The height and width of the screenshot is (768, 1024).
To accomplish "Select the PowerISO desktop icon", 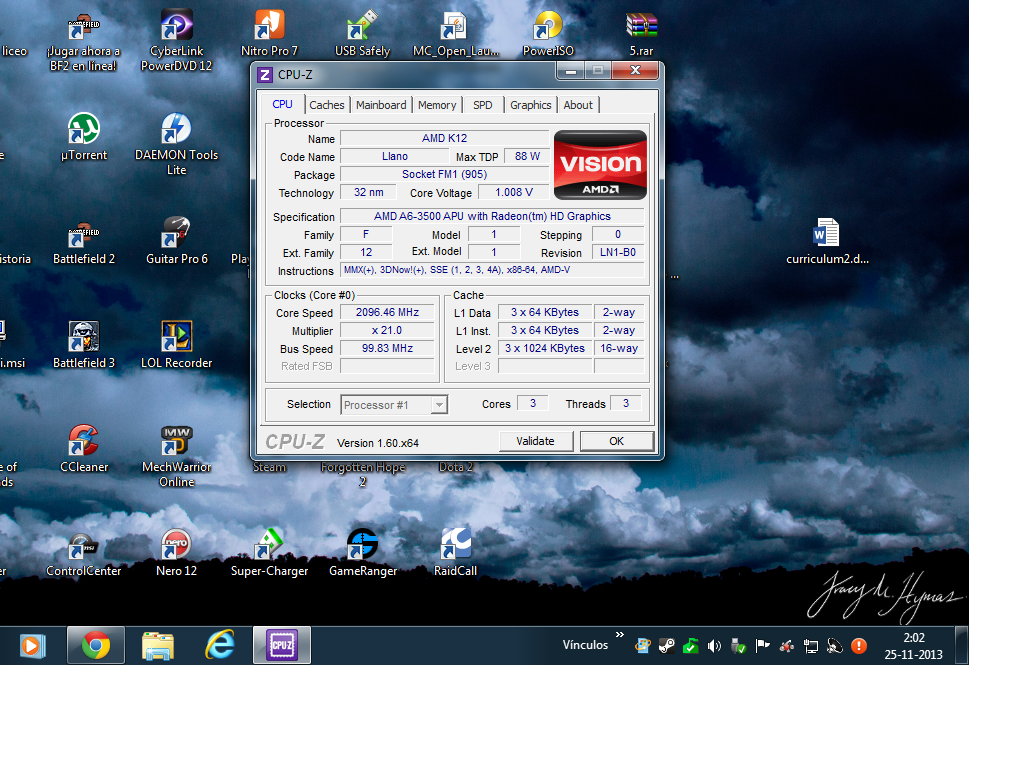I will (548, 34).
